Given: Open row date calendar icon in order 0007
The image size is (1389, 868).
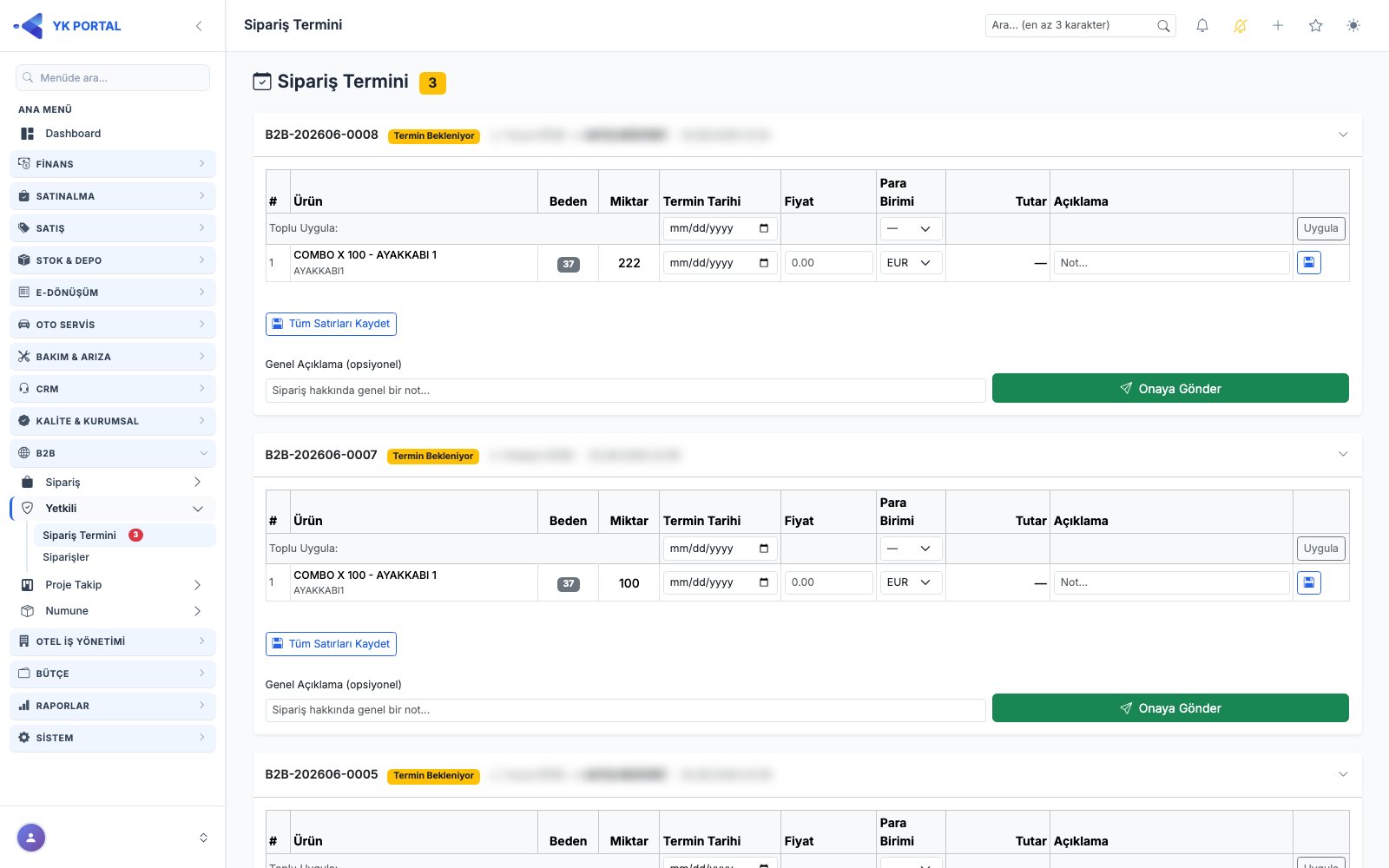Looking at the screenshot, I should (x=764, y=582).
